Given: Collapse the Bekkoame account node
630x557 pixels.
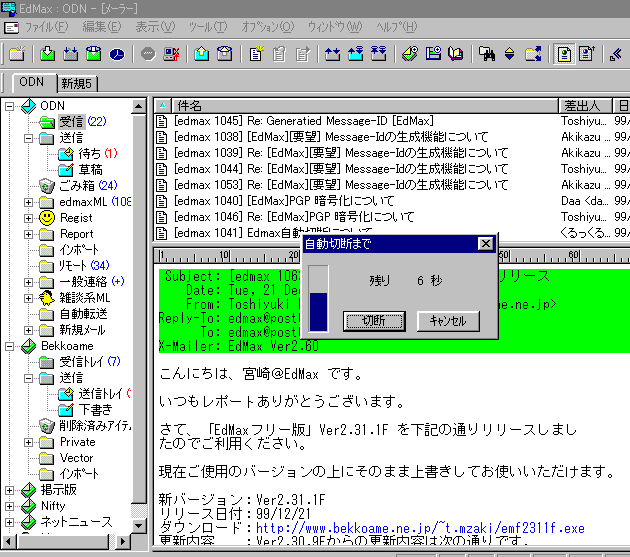Looking at the screenshot, I should pyautogui.click(x=9, y=346).
